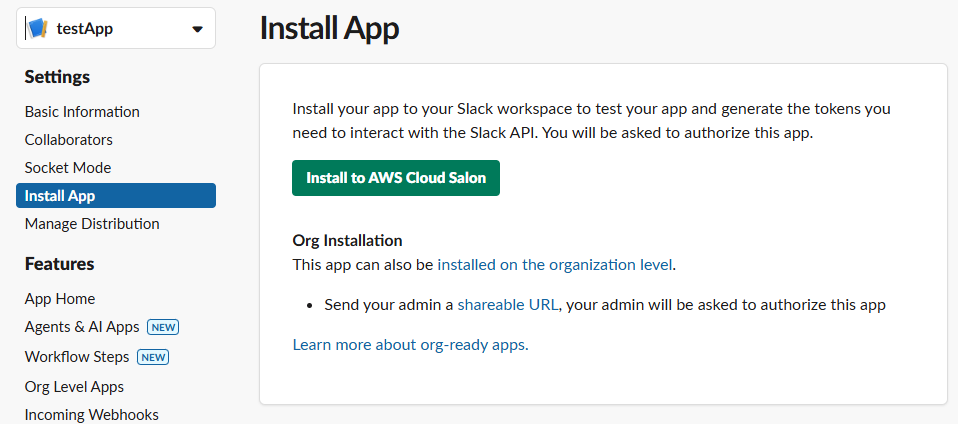Click Install to AWS Cloud Salon button

(396, 178)
